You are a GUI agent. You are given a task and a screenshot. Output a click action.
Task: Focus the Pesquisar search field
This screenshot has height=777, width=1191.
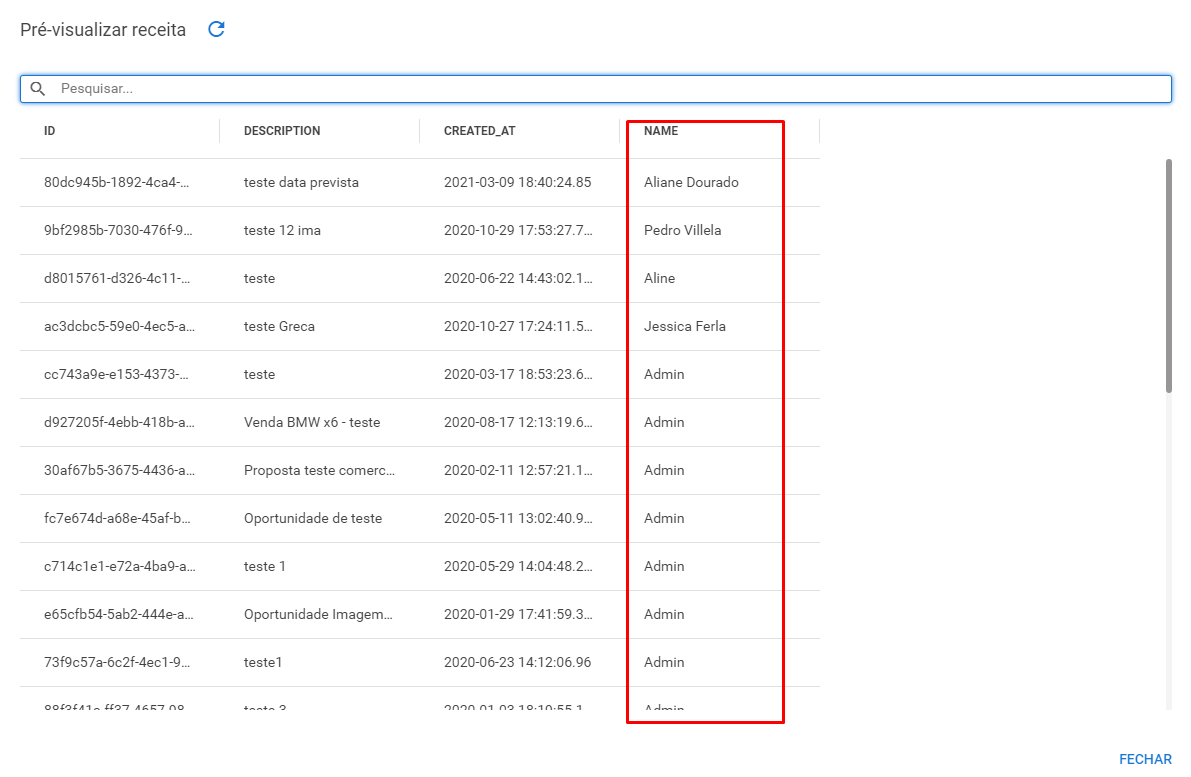596,89
